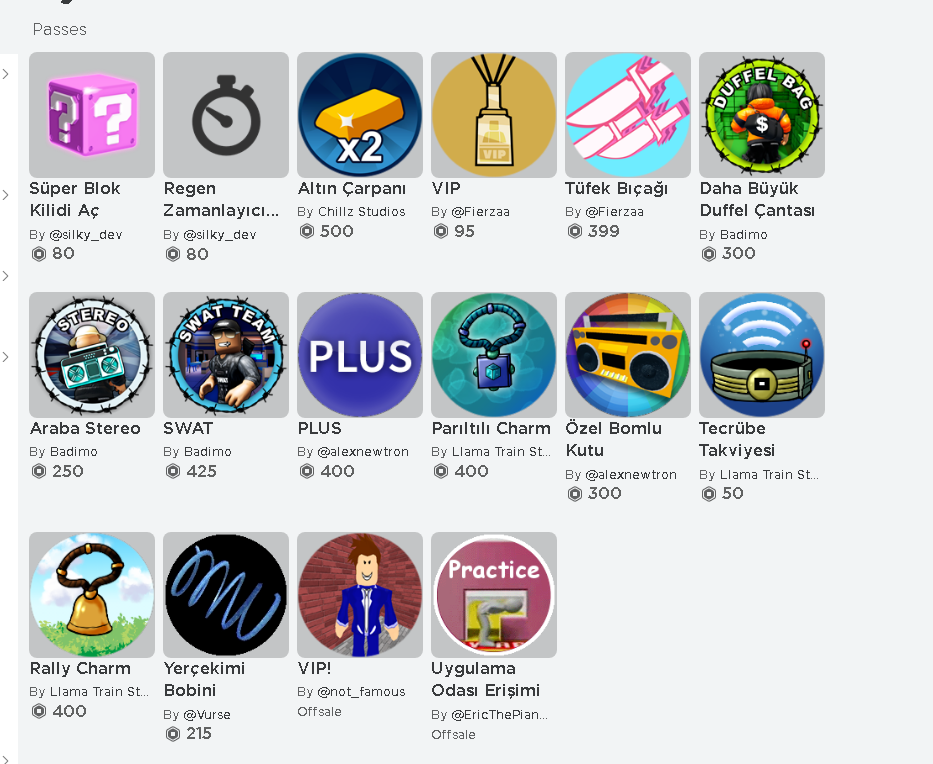Open the Süper Blok Kilidi Aç pass icon
Image resolution: width=933 pixels, height=764 pixels.
point(92,115)
